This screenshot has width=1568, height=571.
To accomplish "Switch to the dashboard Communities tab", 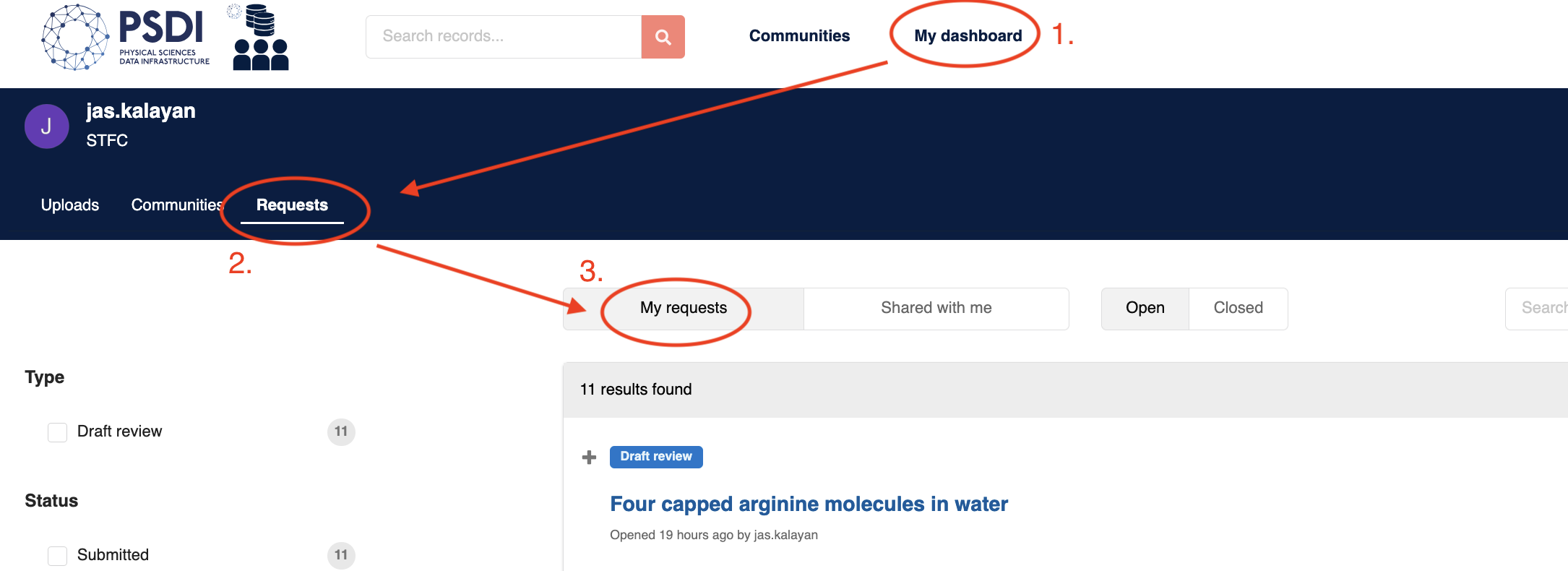I will (177, 205).
